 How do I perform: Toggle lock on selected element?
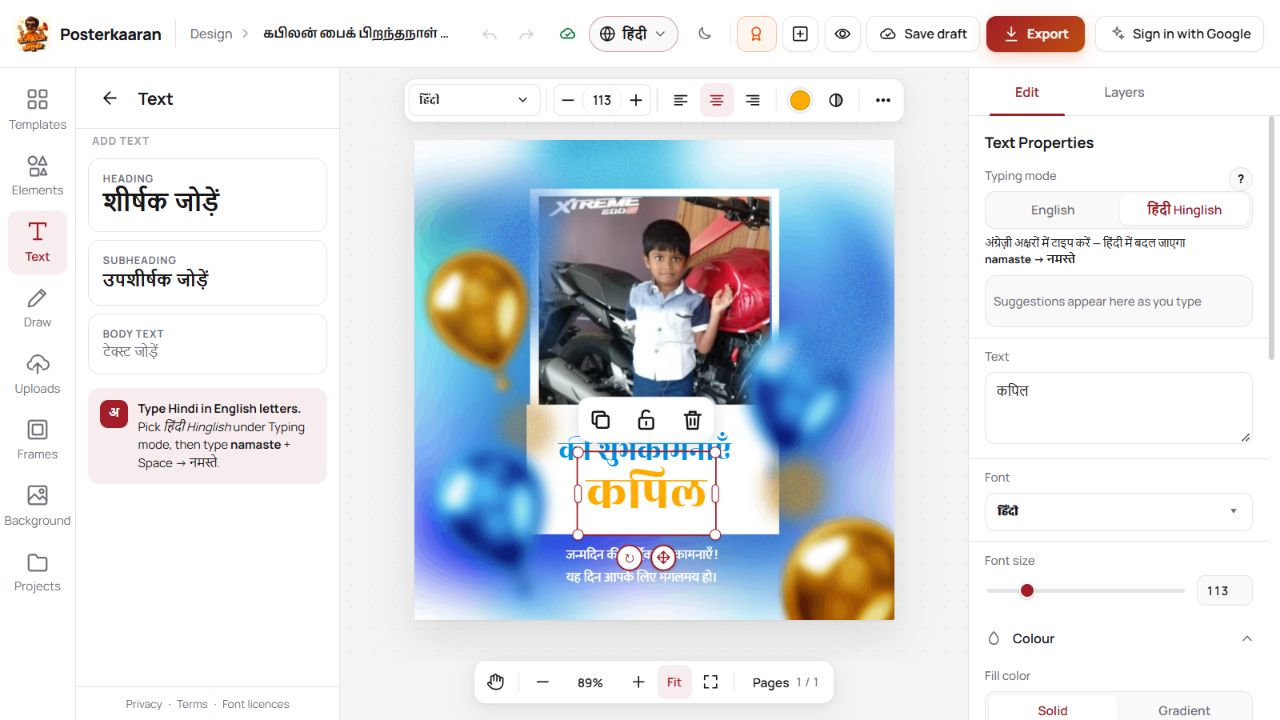pos(646,420)
